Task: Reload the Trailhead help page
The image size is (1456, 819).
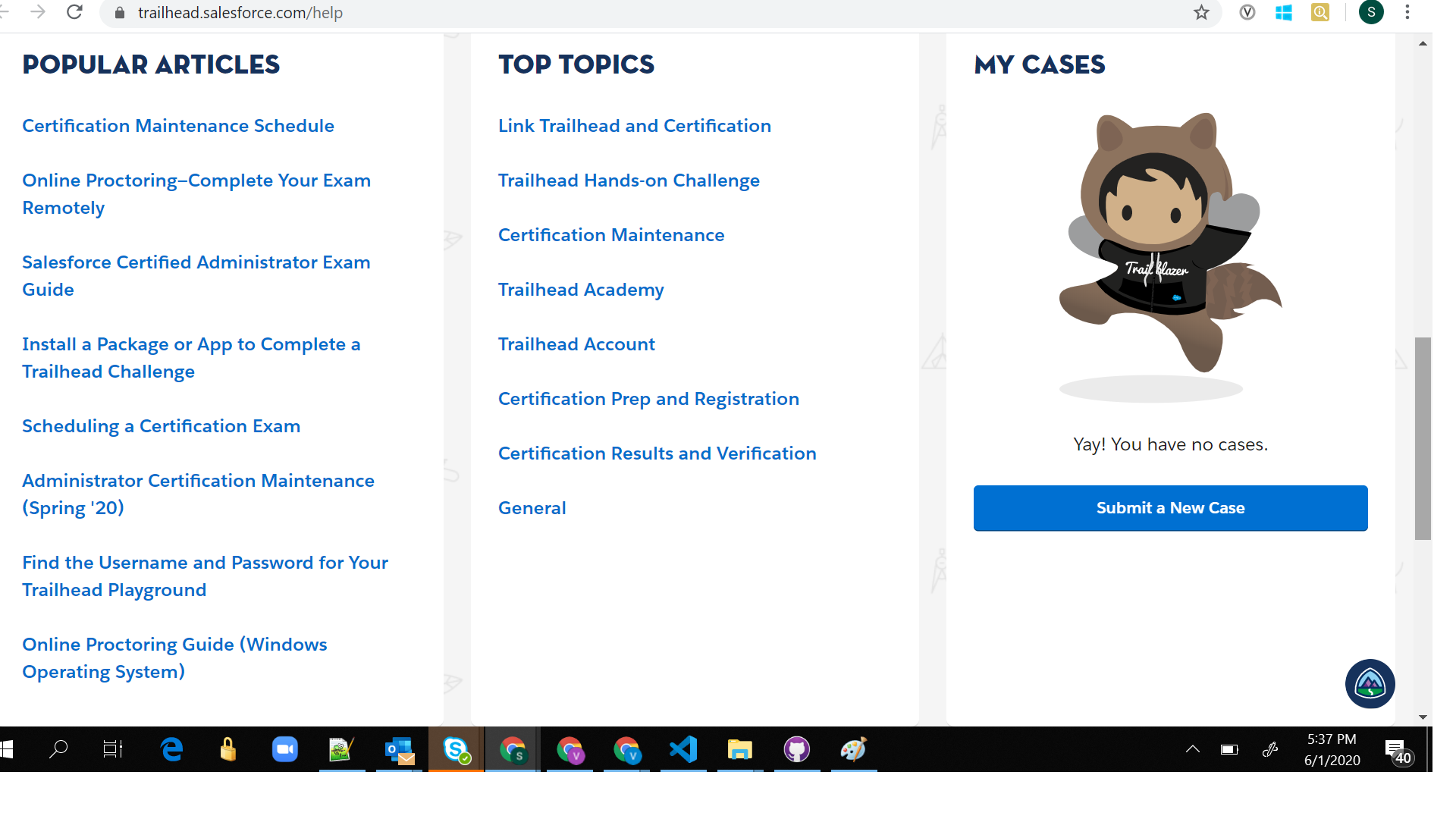Action: point(74,12)
